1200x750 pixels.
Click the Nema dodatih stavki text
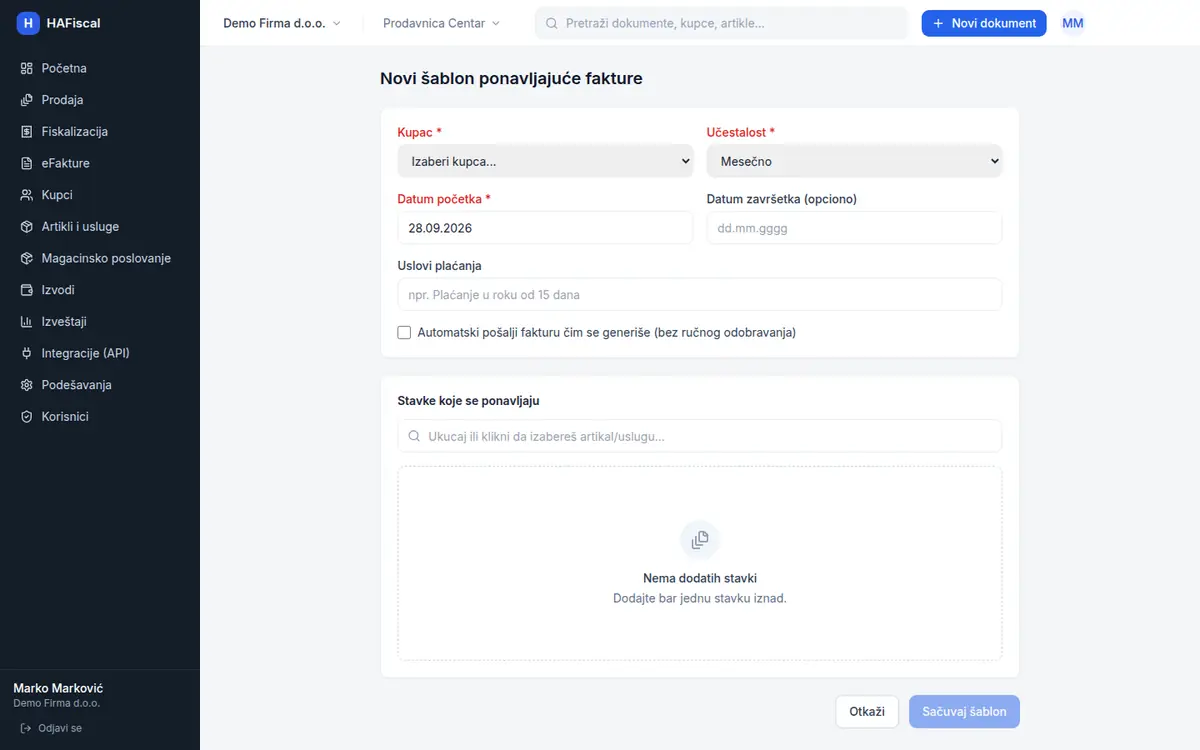[x=700, y=578]
